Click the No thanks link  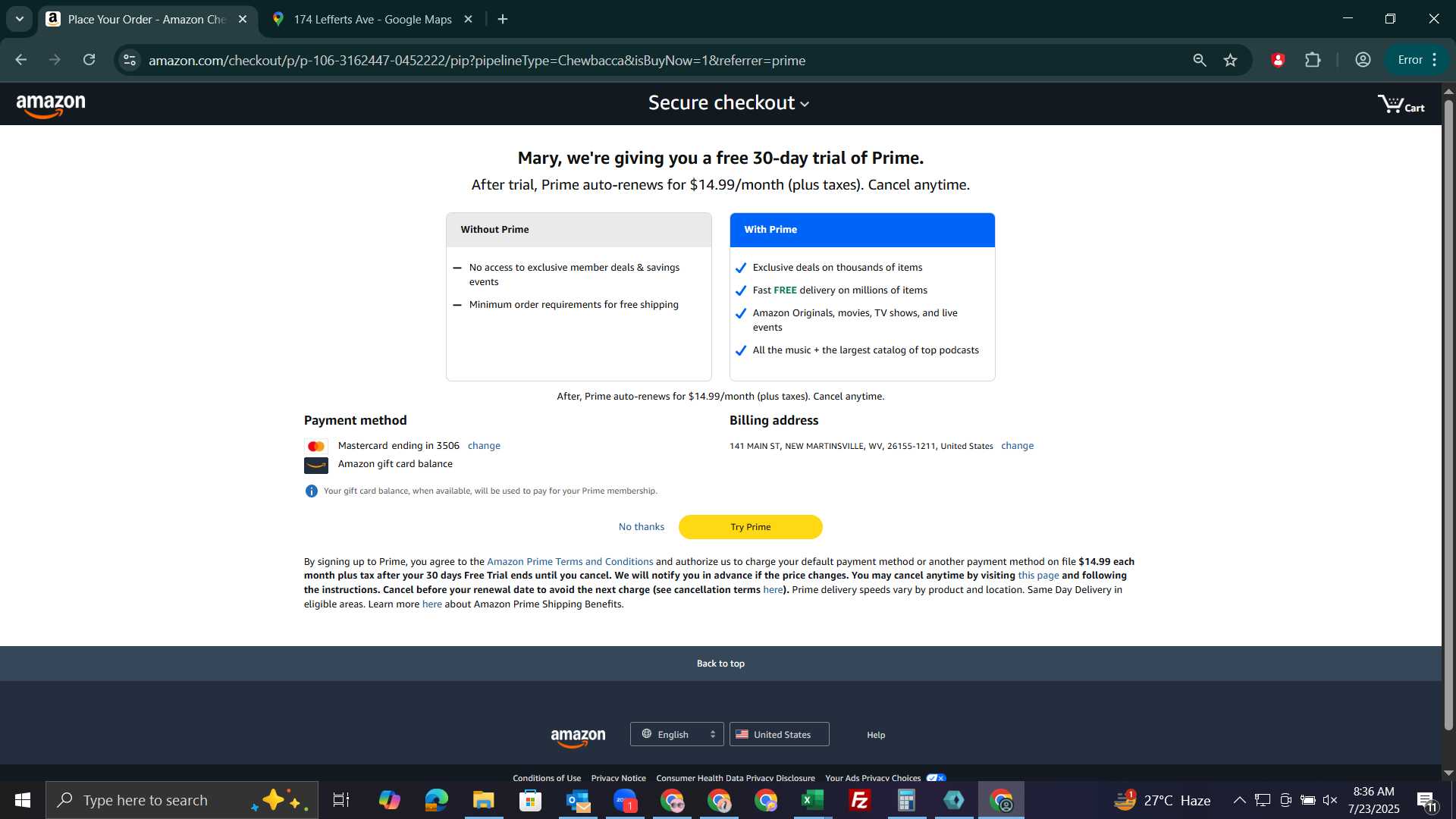641,527
